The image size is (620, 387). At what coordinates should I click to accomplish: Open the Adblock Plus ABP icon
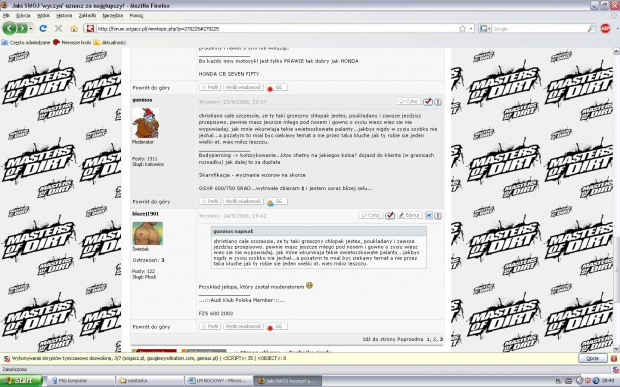(605, 28)
